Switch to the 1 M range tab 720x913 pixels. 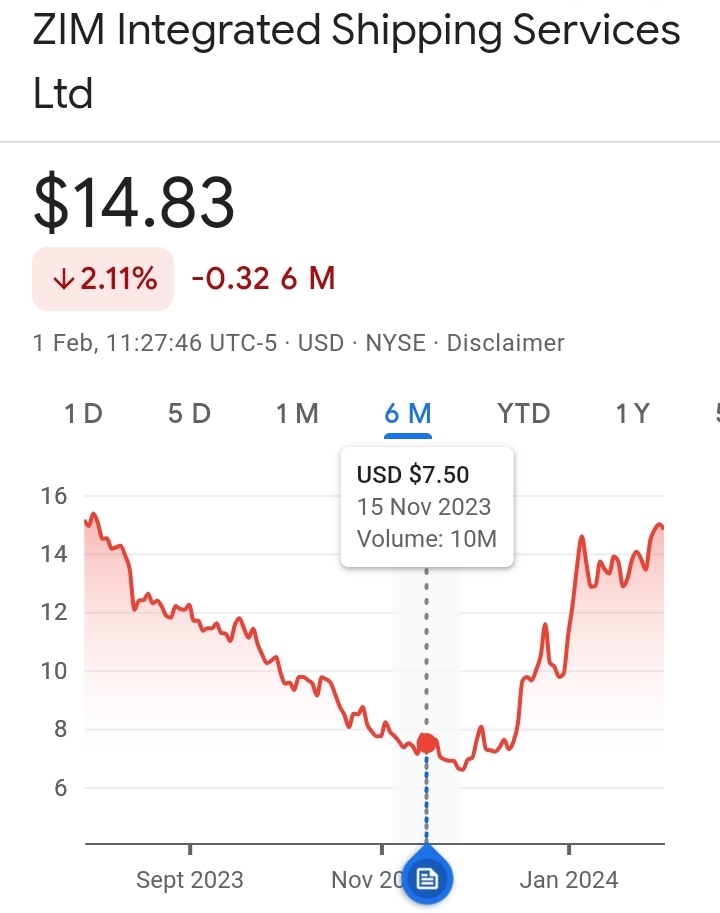297,413
